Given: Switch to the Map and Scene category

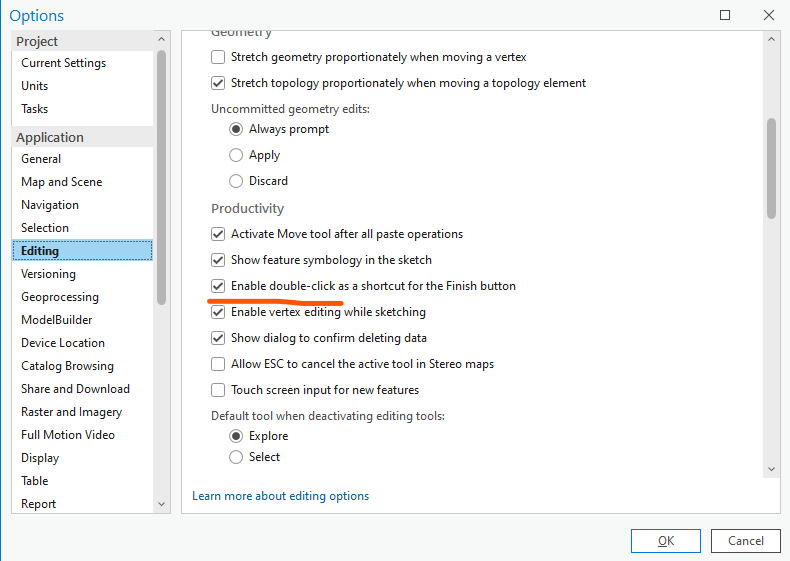Looking at the screenshot, I should click(x=61, y=182).
